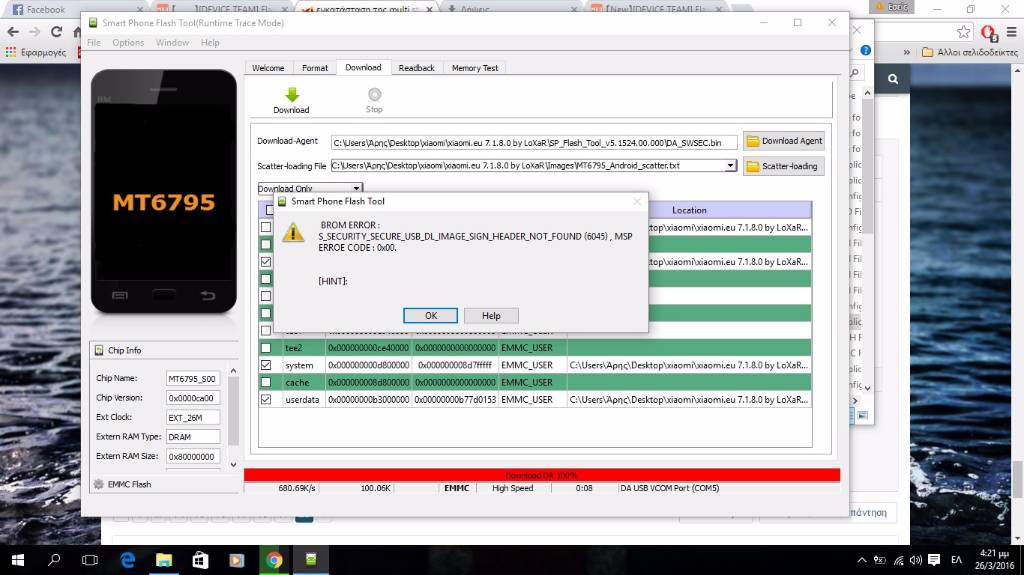This screenshot has height=575, width=1024.
Task: Switch to the Format tab
Action: [x=315, y=68]
